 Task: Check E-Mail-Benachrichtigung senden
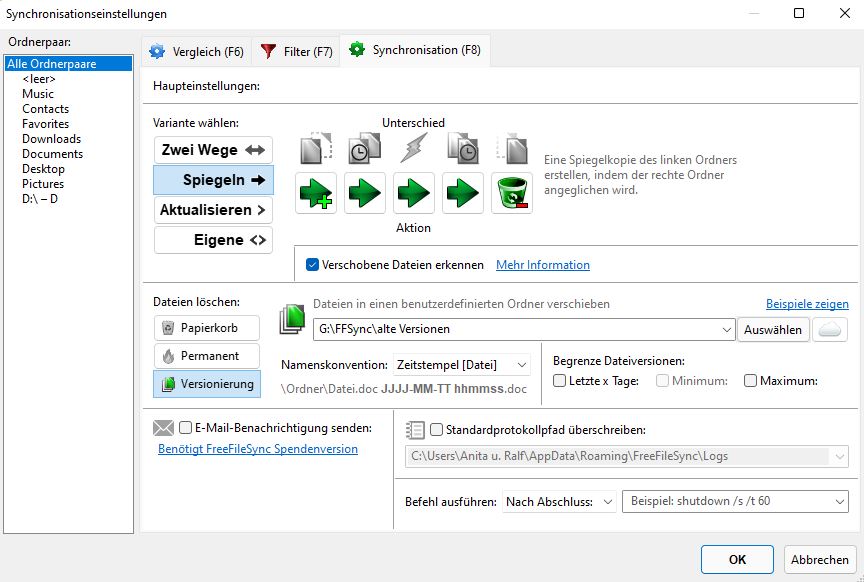(186, 428)
